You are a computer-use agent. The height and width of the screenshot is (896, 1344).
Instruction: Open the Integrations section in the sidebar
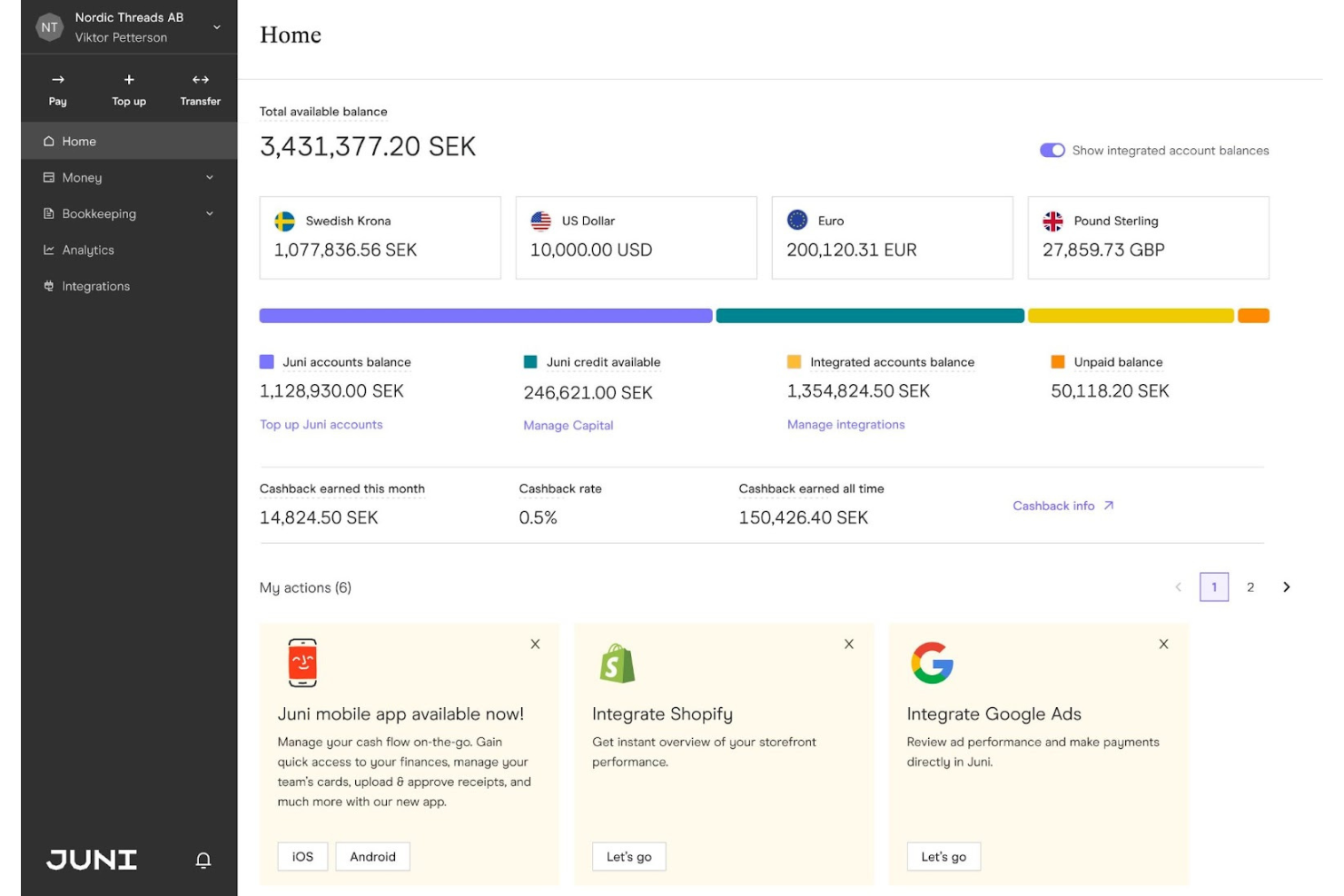95,286
